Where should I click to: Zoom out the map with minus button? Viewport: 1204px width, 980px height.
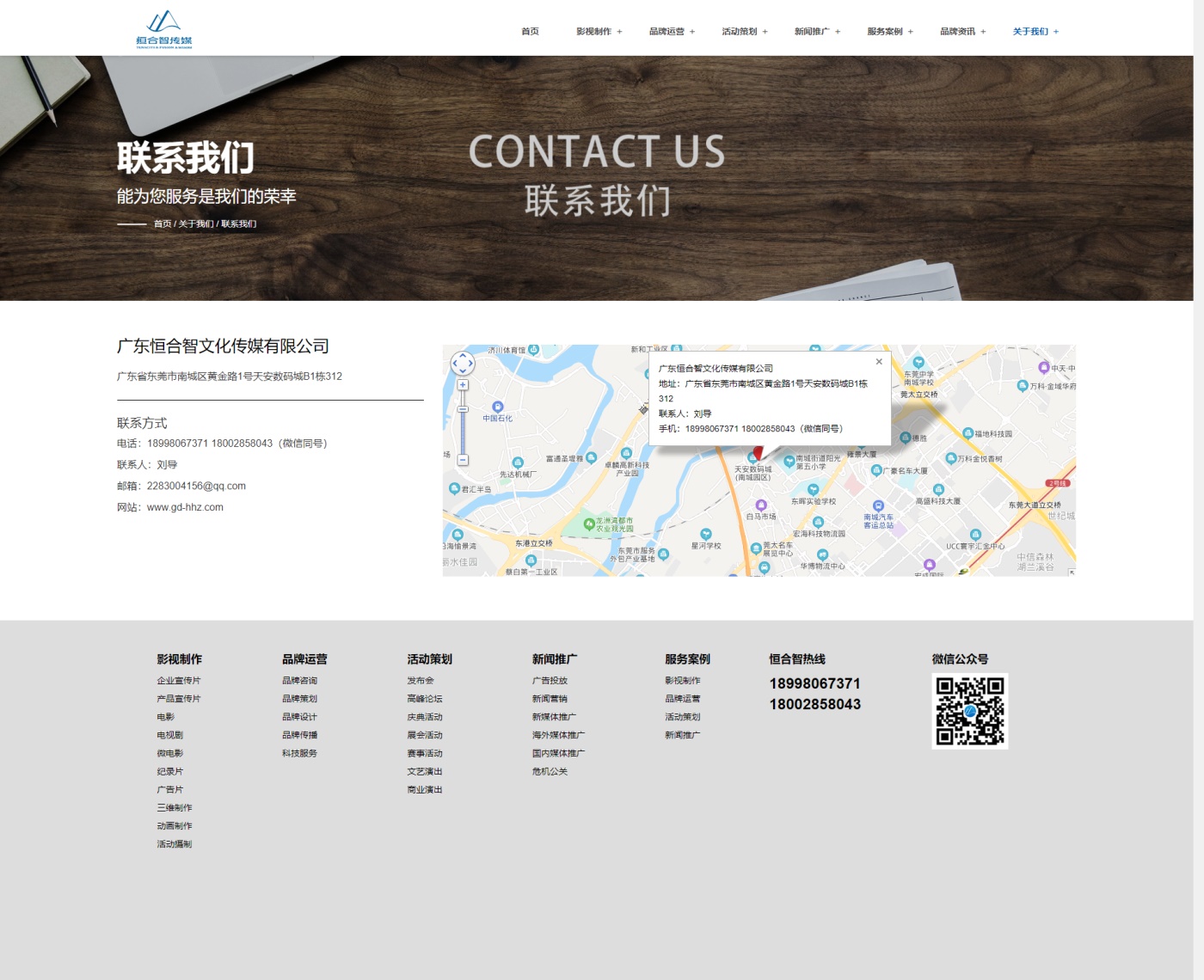[x=463, y=460]
